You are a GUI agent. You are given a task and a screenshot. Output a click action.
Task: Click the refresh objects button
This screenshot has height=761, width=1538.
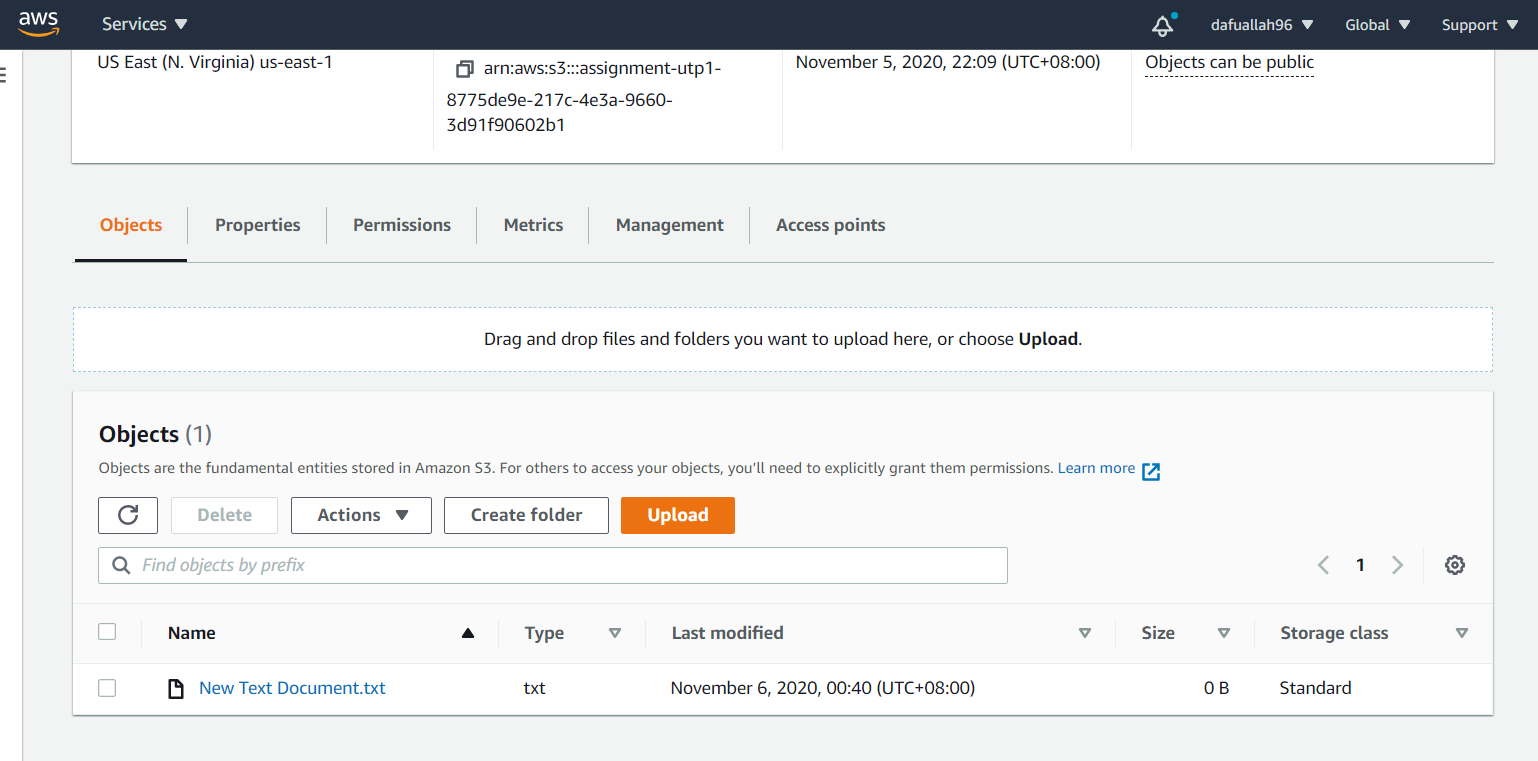(x=128, y=515)
